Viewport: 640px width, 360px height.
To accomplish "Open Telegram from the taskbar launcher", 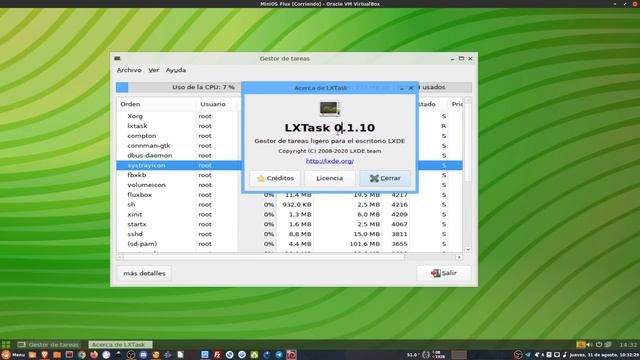I will click(279, 355).
